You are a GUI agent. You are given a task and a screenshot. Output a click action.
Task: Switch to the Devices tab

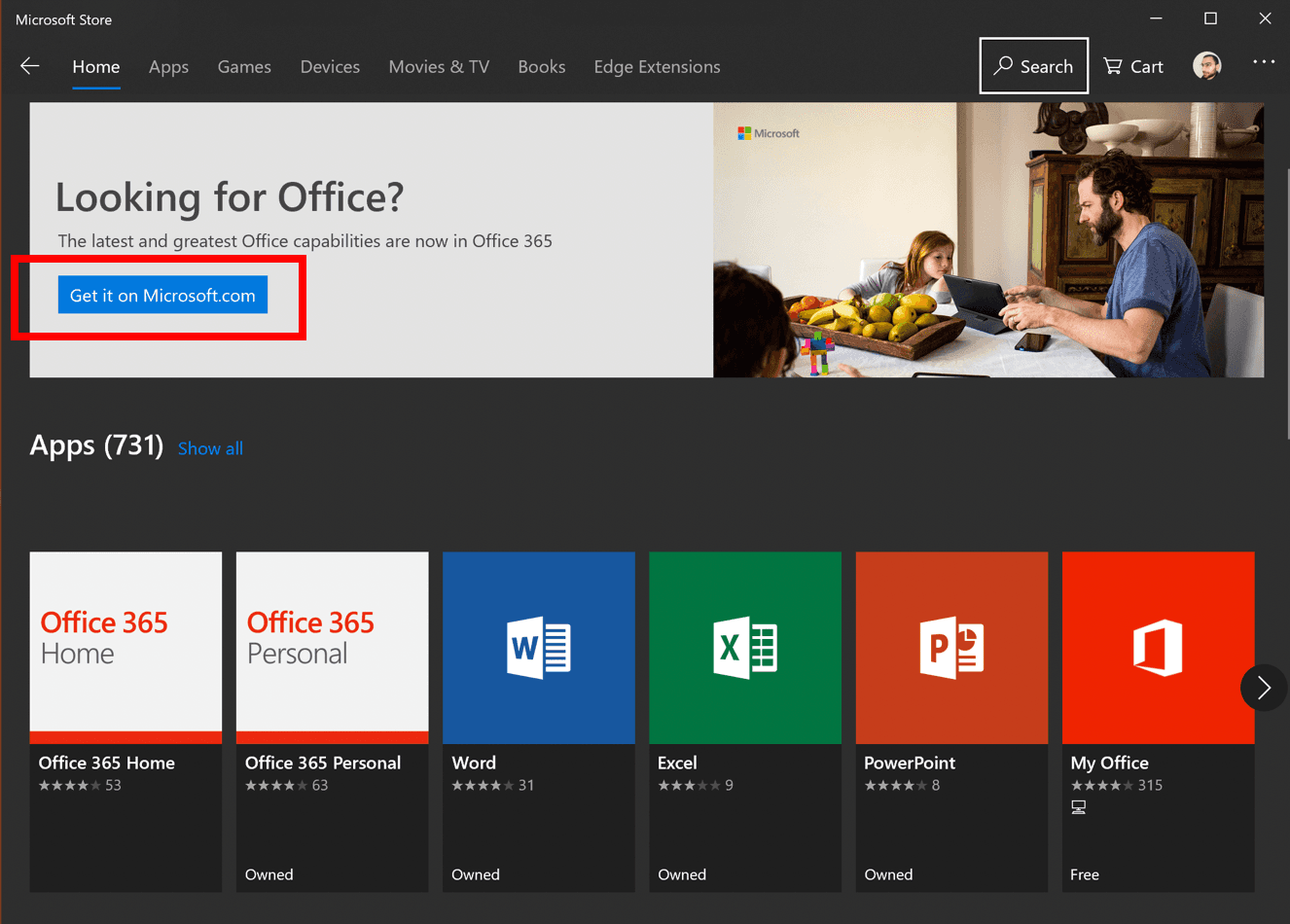pyautogui.click(x=330, y=67)
